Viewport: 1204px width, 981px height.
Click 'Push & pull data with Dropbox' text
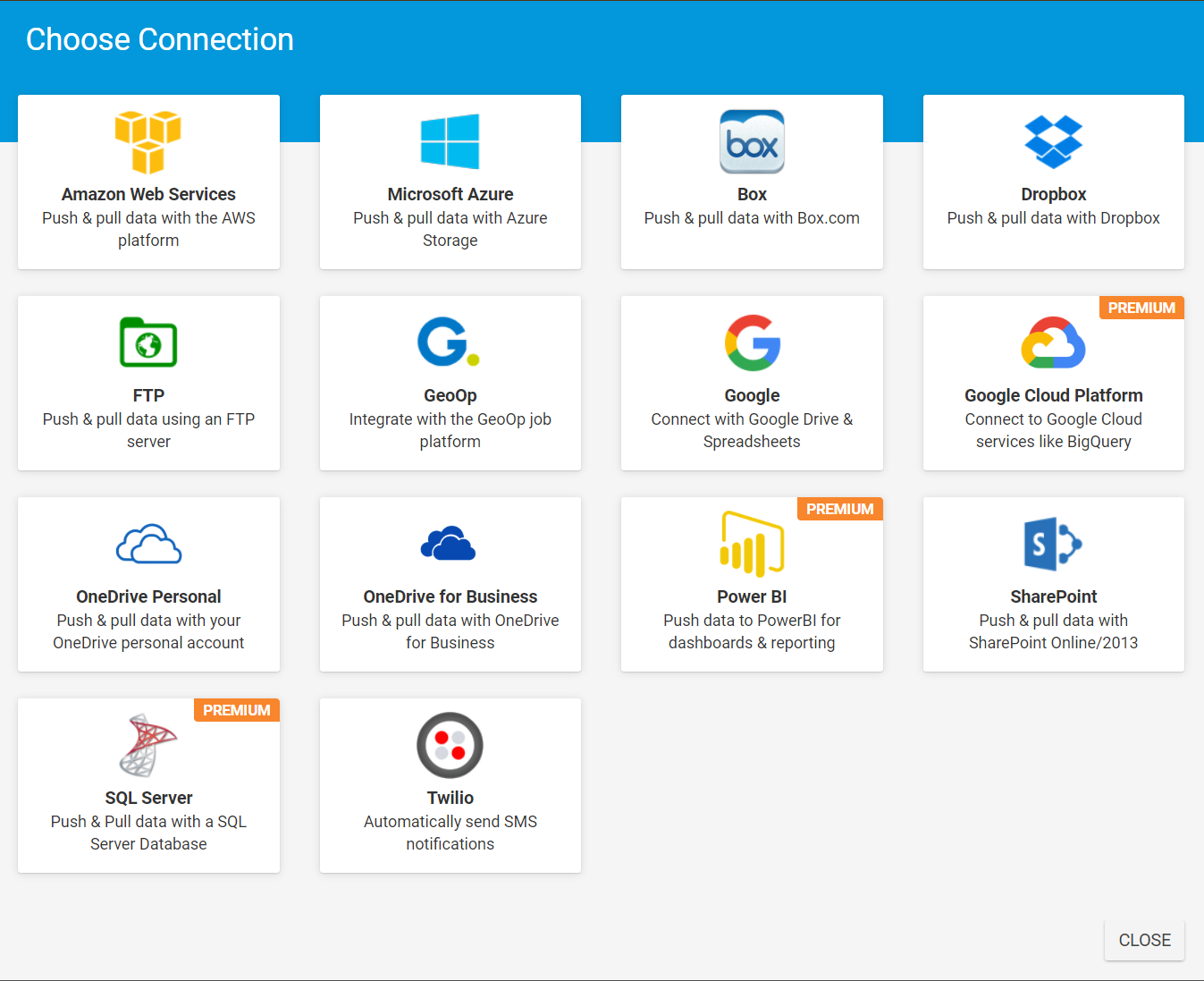point(1054,218)
